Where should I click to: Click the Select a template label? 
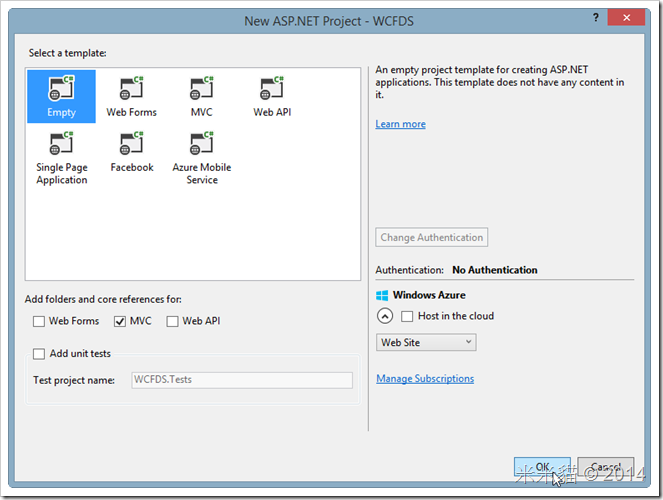[68, 53]
